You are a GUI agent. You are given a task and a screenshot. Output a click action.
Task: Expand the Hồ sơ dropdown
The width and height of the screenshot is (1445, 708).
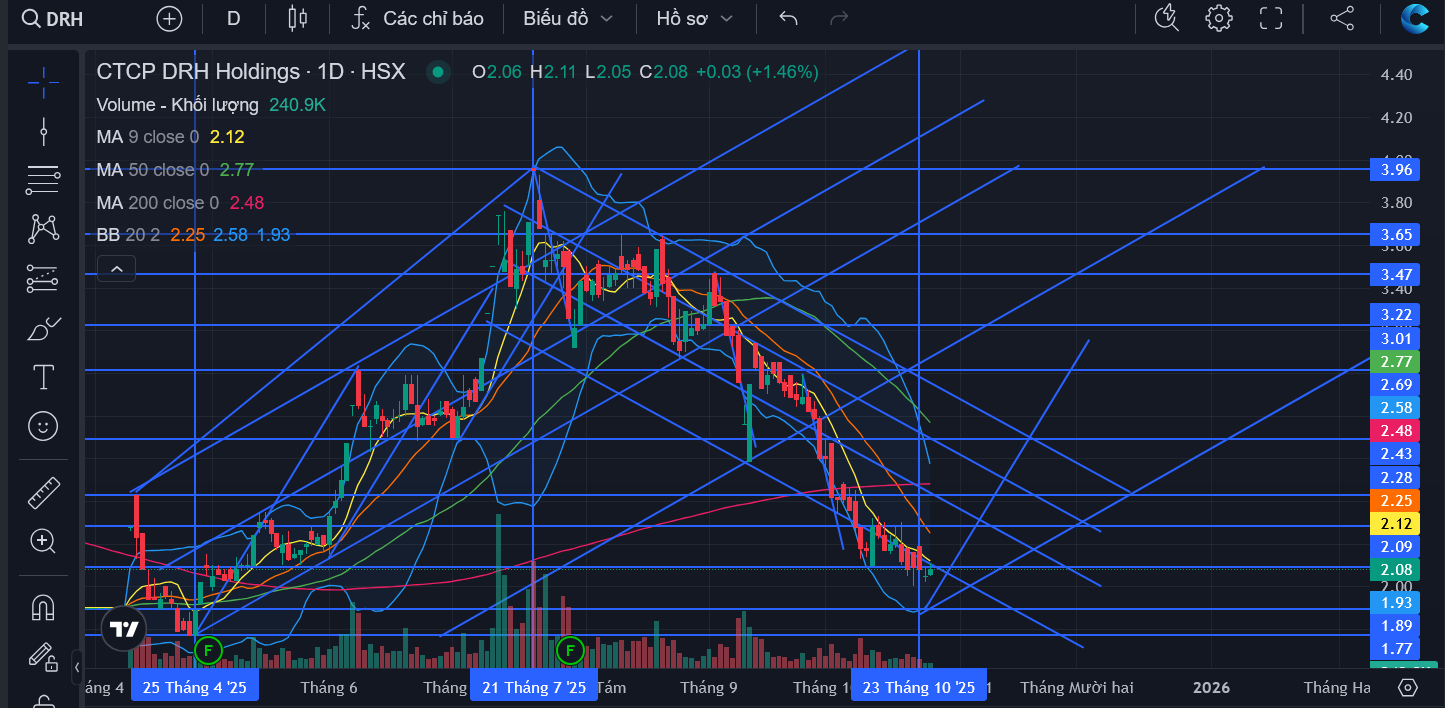click(694, 18)
